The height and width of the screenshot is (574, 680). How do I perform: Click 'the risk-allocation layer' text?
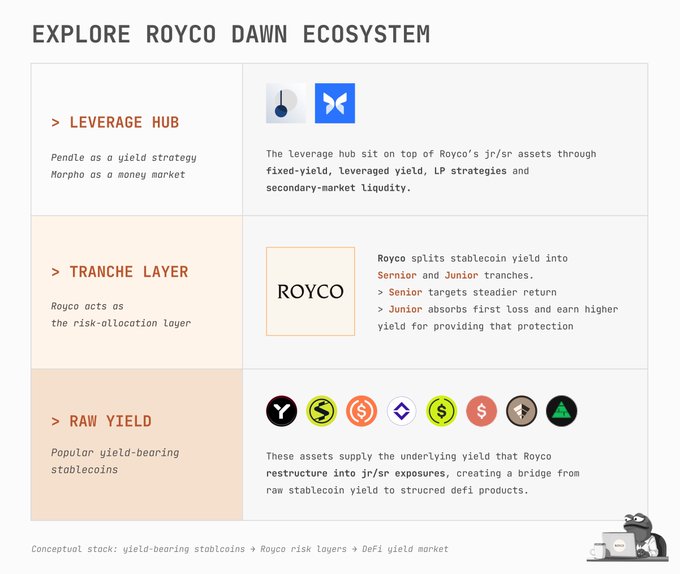pyautogui.click(x=121, y=323)
